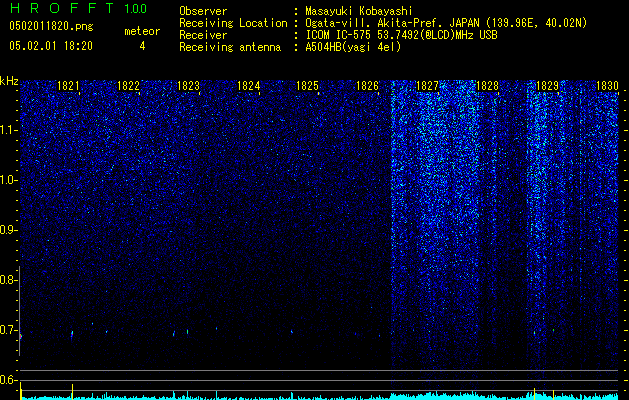Click the 1.0 frequency axis label
The image size is (629, 400).
pyautogui.click(x=7, y=180)
